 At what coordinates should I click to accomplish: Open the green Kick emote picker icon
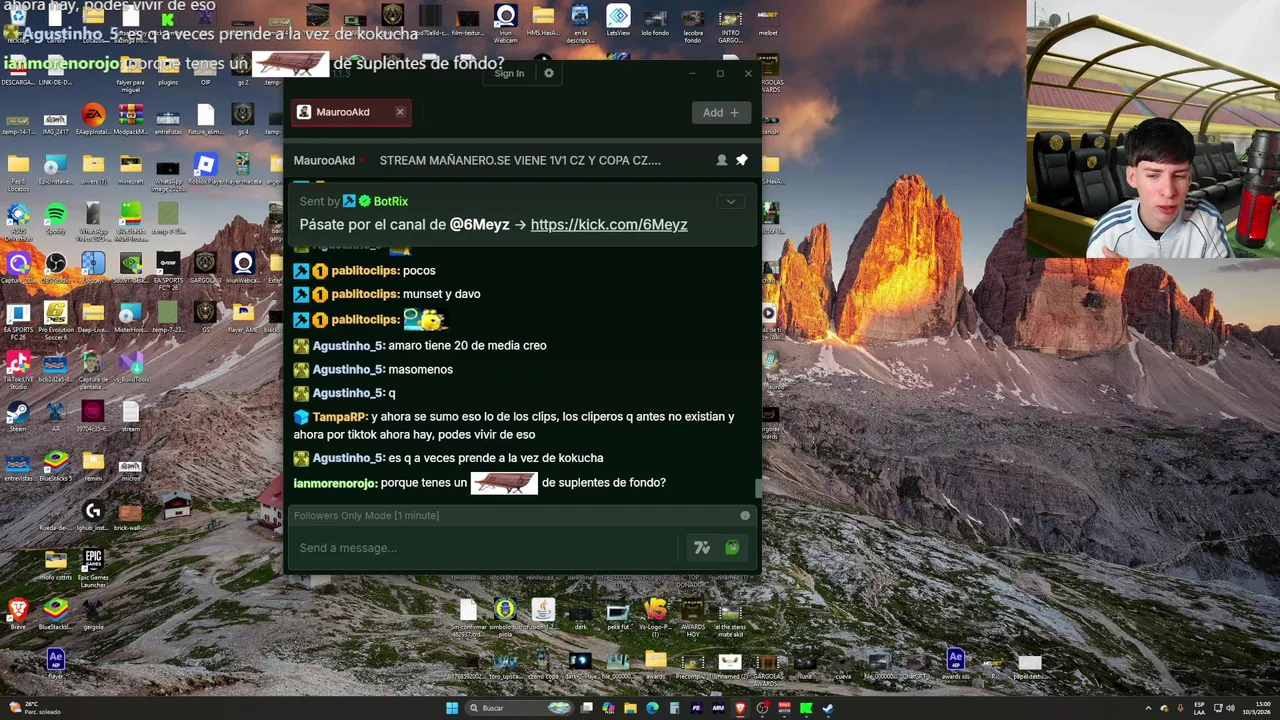732,548
